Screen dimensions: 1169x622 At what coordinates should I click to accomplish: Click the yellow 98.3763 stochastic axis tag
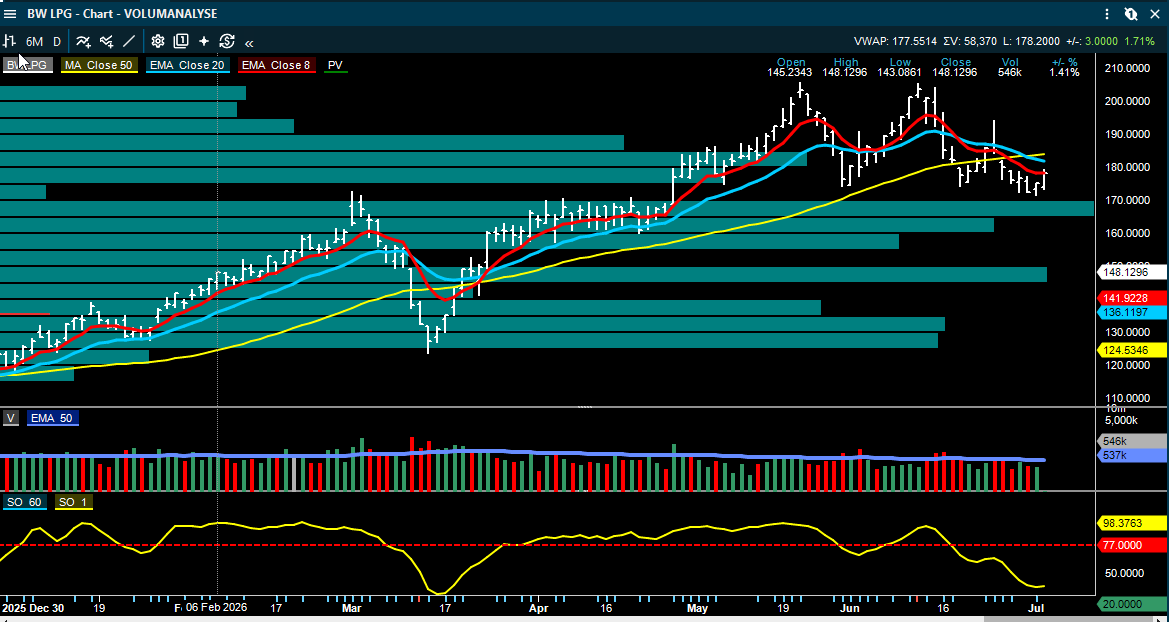pos(1132,523)
